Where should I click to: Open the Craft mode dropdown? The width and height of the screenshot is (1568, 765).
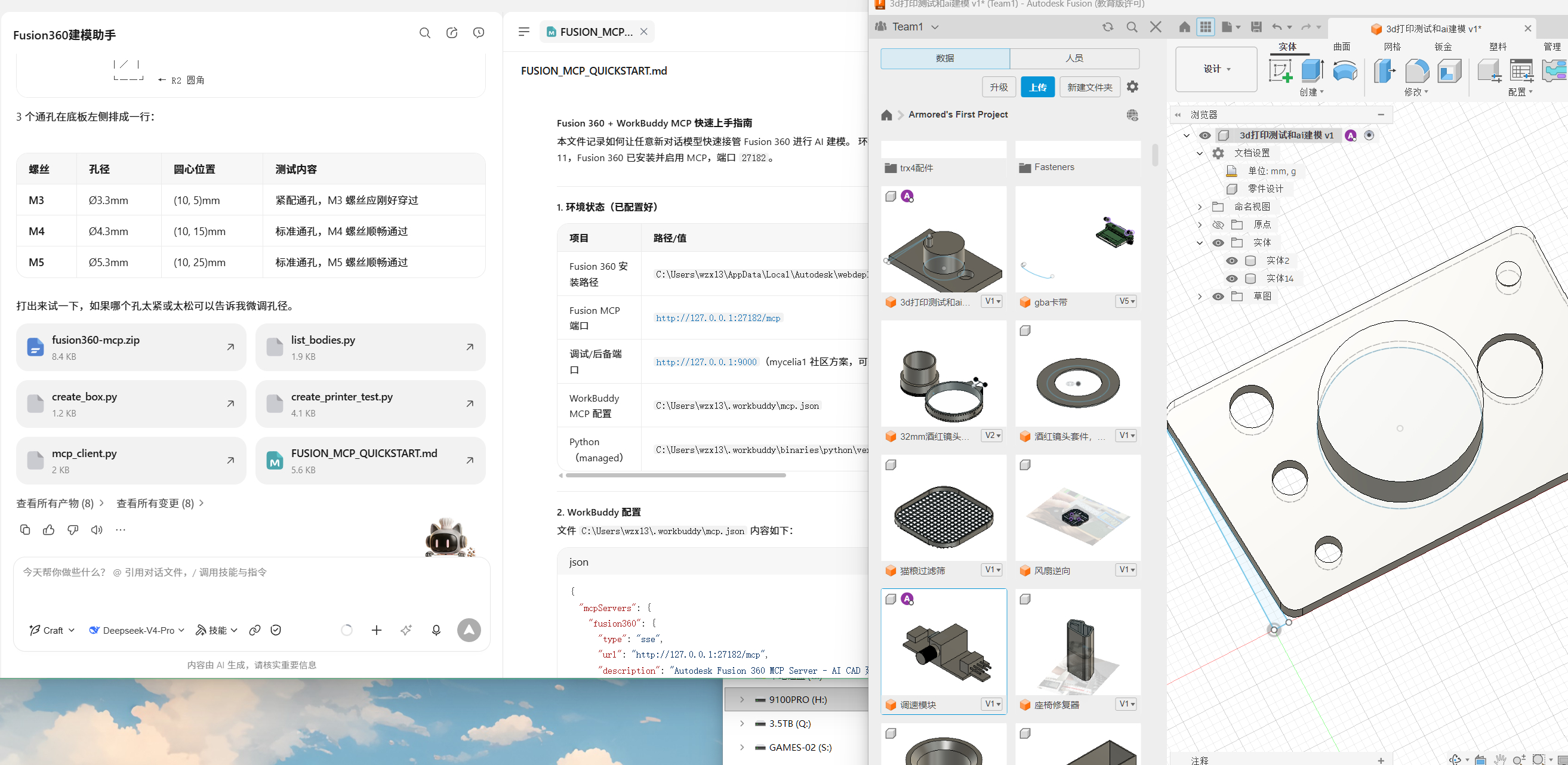(x=53, y=631)
